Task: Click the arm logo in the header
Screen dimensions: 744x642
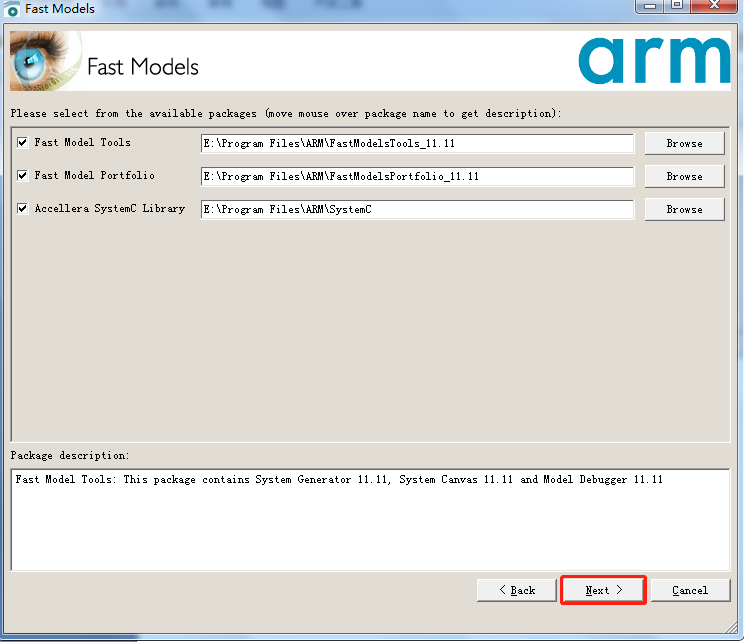Action: coord(654,61)
